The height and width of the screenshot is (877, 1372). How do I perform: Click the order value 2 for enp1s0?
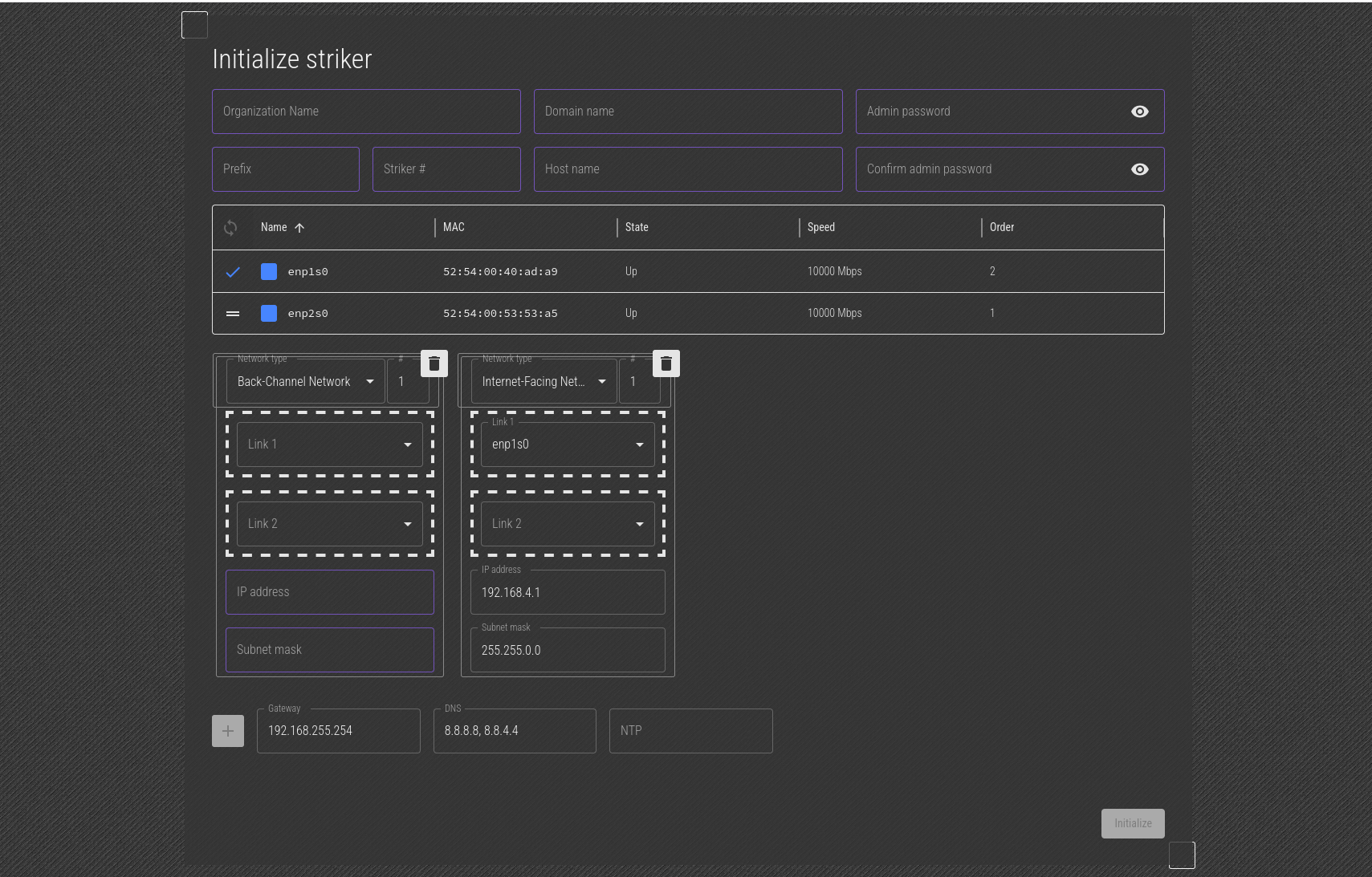pos(992,271)
